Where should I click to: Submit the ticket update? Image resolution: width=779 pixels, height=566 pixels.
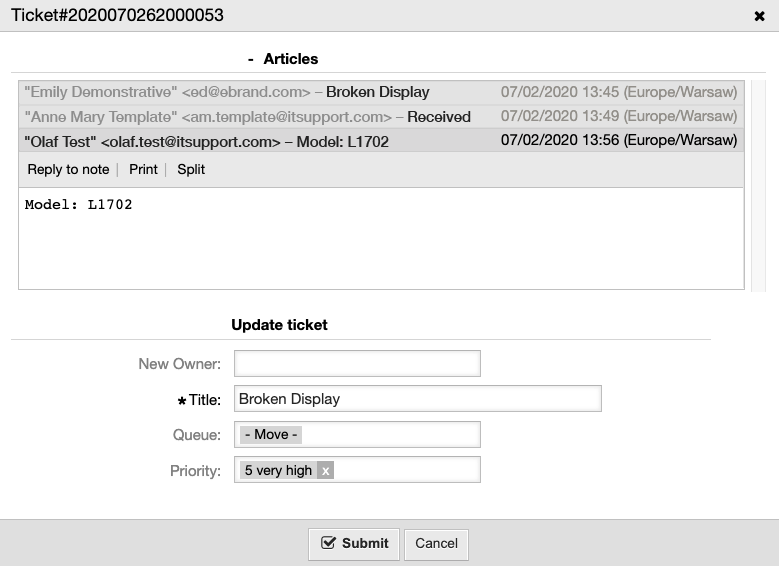(354, 544)
